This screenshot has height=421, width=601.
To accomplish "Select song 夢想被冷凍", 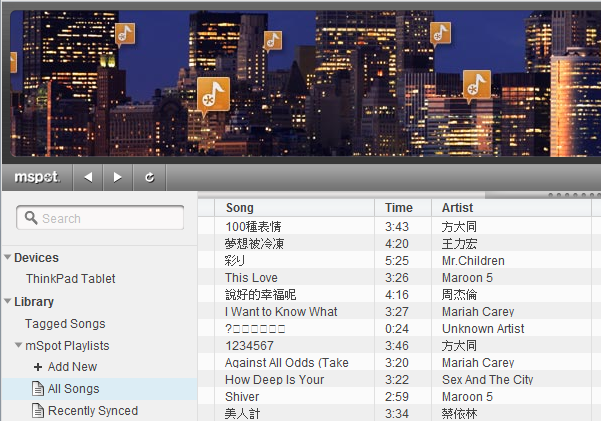I will [254, 243].
